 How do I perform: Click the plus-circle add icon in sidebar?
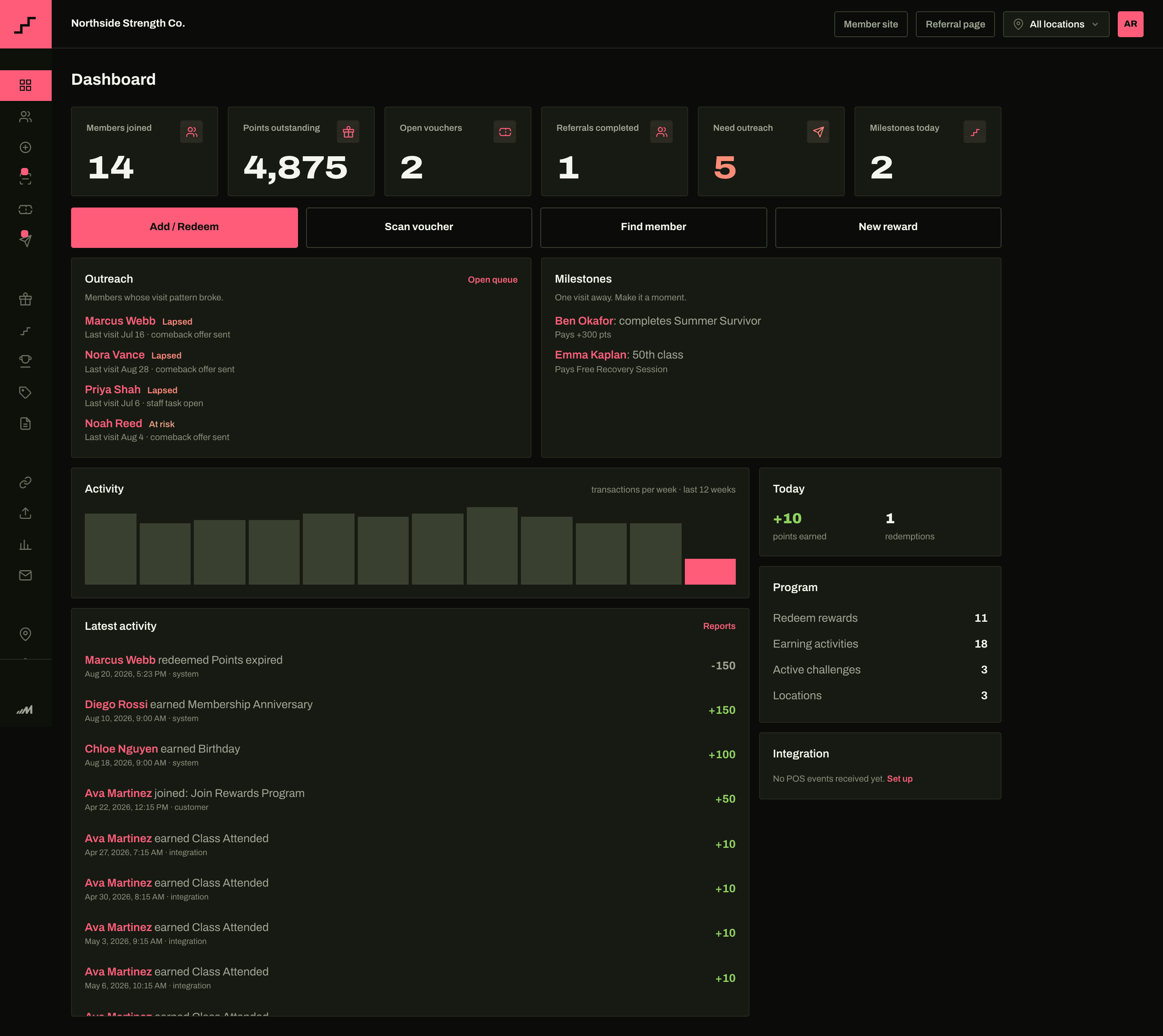[25, 147]
